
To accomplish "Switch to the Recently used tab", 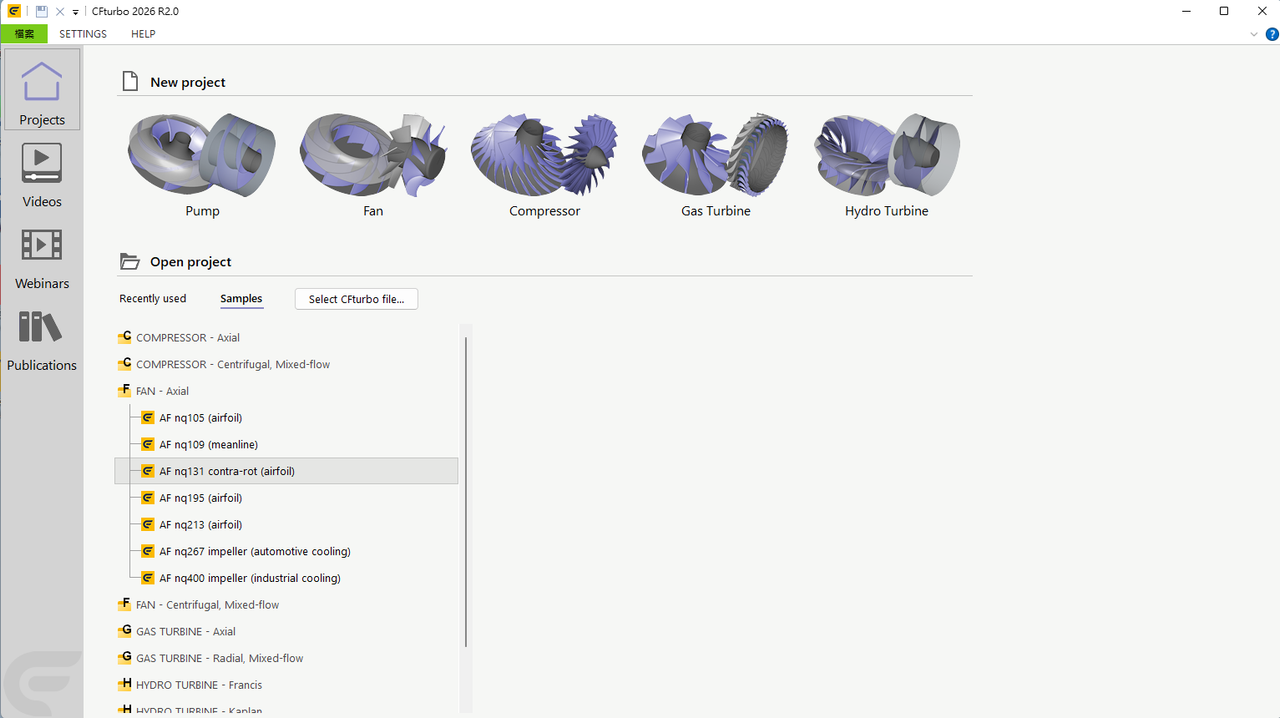I will [153, 299].
